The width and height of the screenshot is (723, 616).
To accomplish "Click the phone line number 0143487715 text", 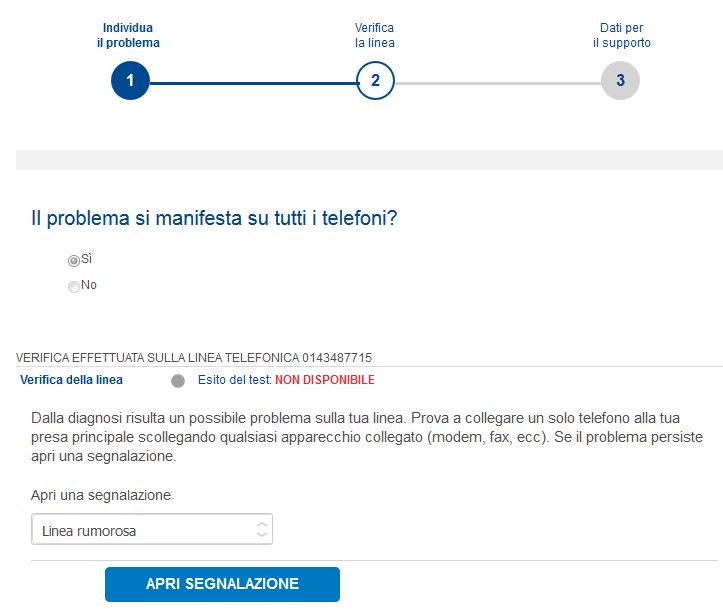I will (337, 357).
